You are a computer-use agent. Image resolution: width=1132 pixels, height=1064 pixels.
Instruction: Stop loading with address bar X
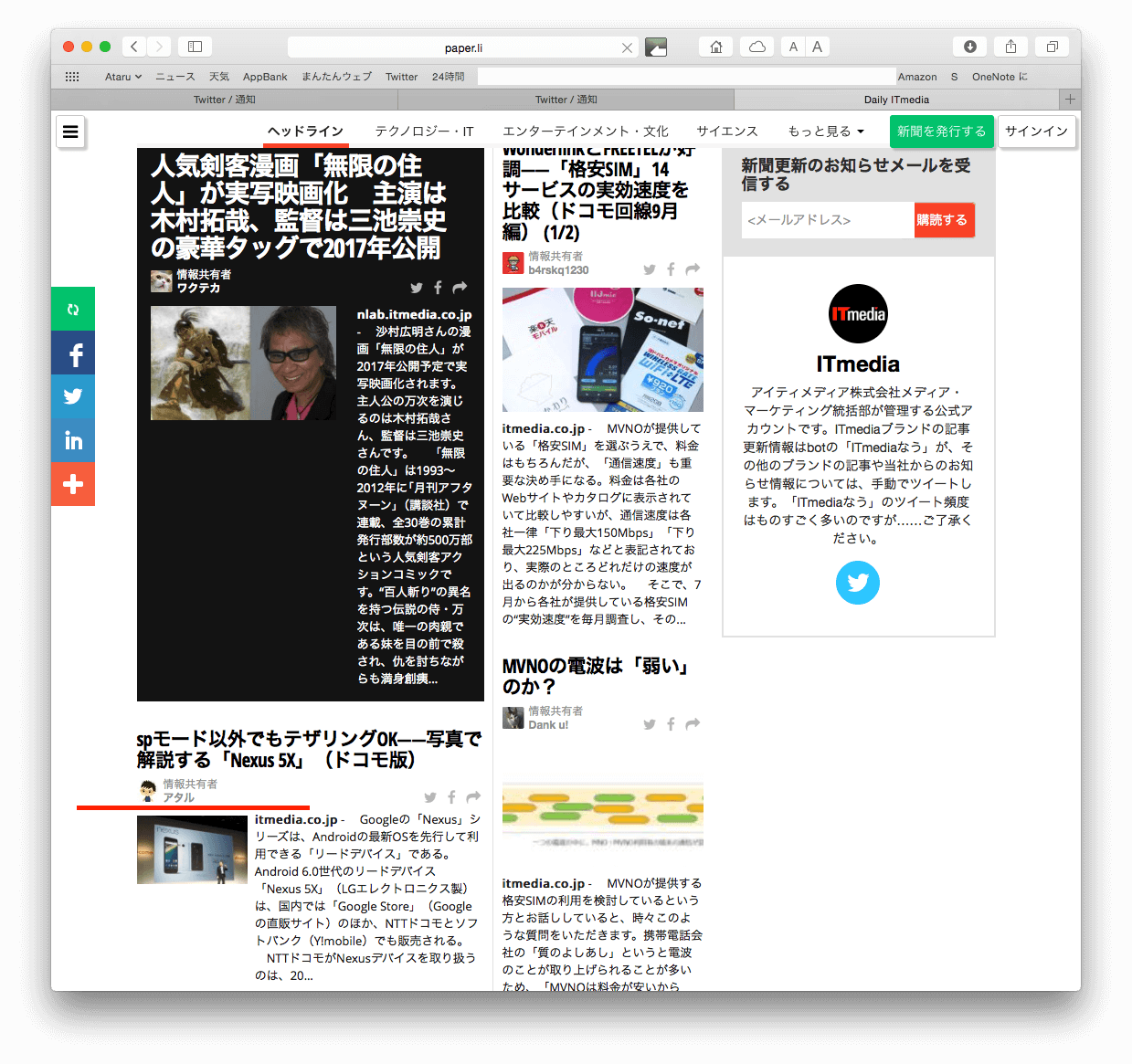[627, 47]
